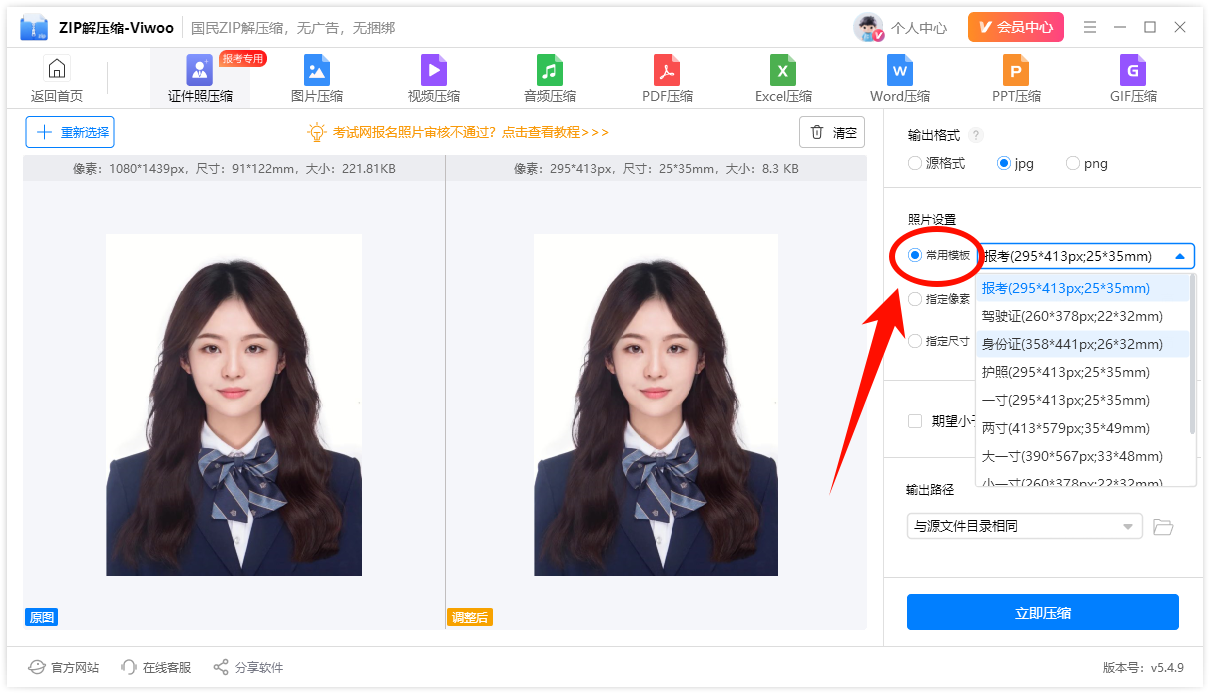1210x694 pixels.
Task: Open the exam photo tutorial link
Action: 470,132
